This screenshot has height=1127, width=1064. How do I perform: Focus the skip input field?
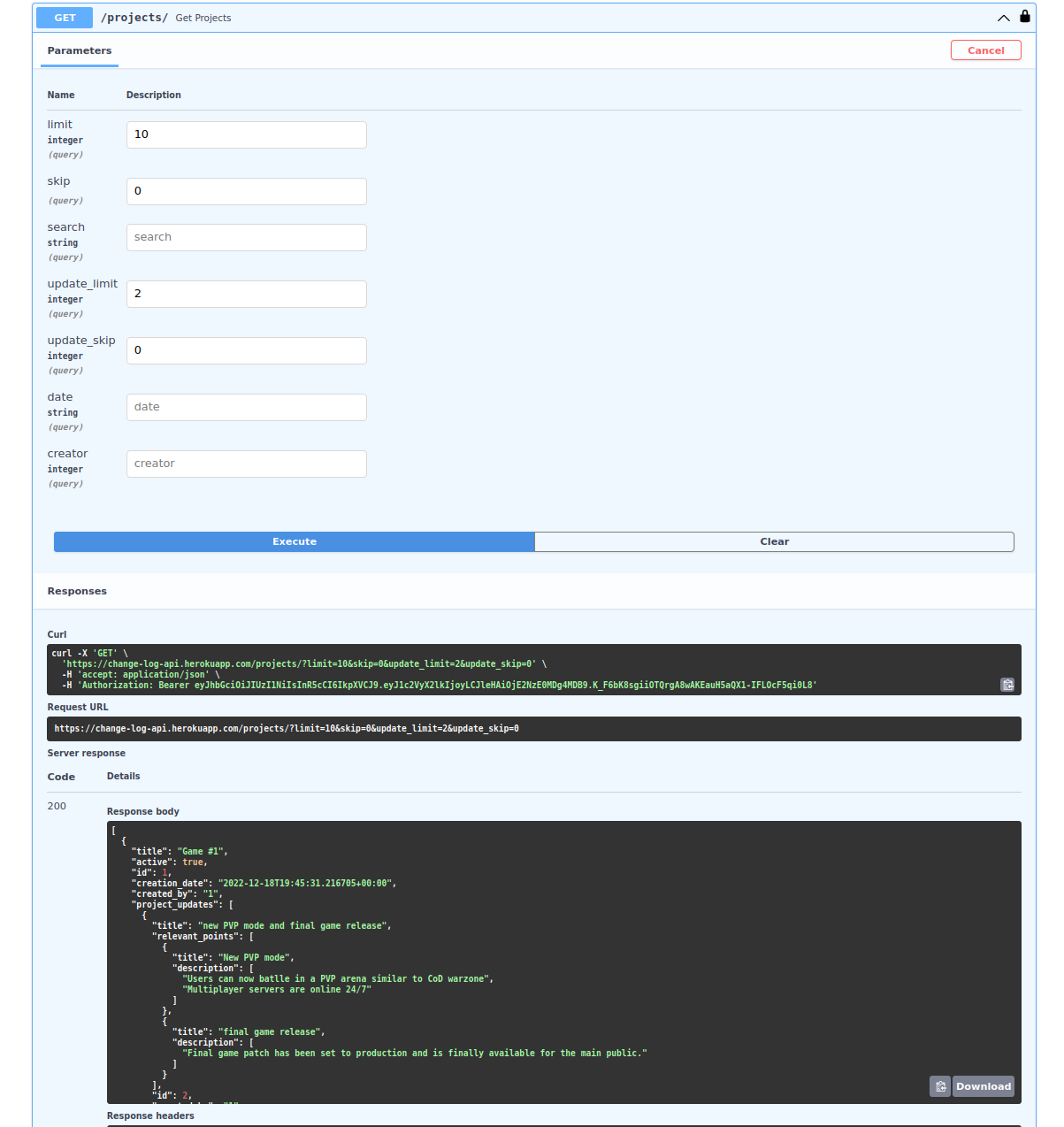[x=247, y=191]
